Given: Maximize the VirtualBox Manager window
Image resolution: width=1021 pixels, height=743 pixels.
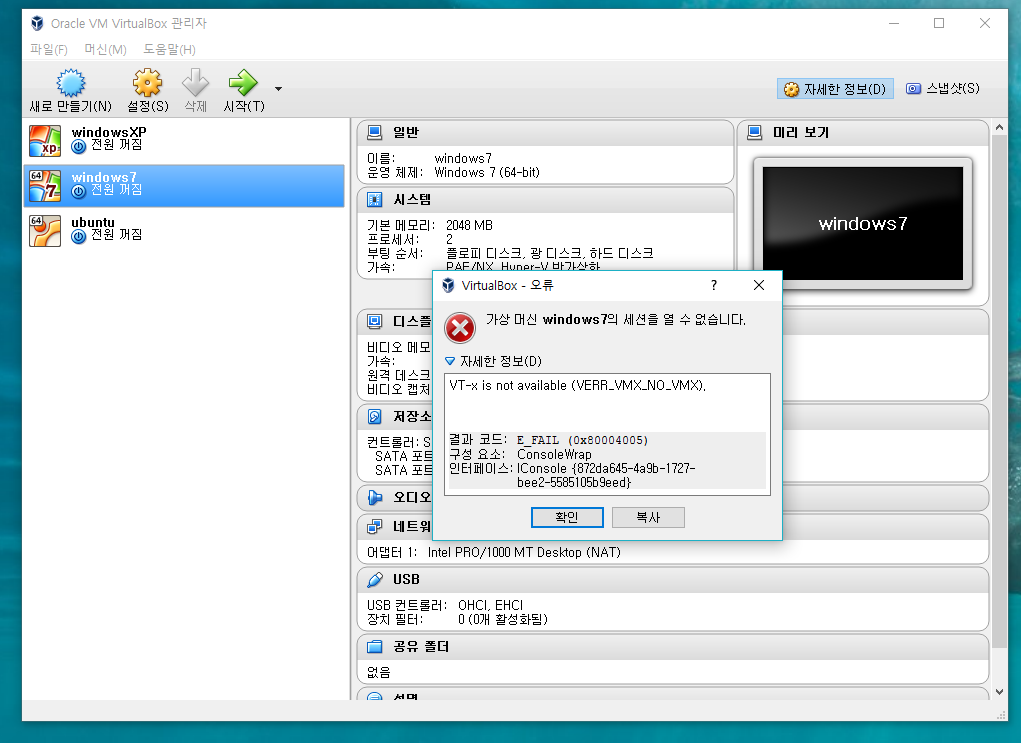Looking at the screenshot, I should pos(939,23).
